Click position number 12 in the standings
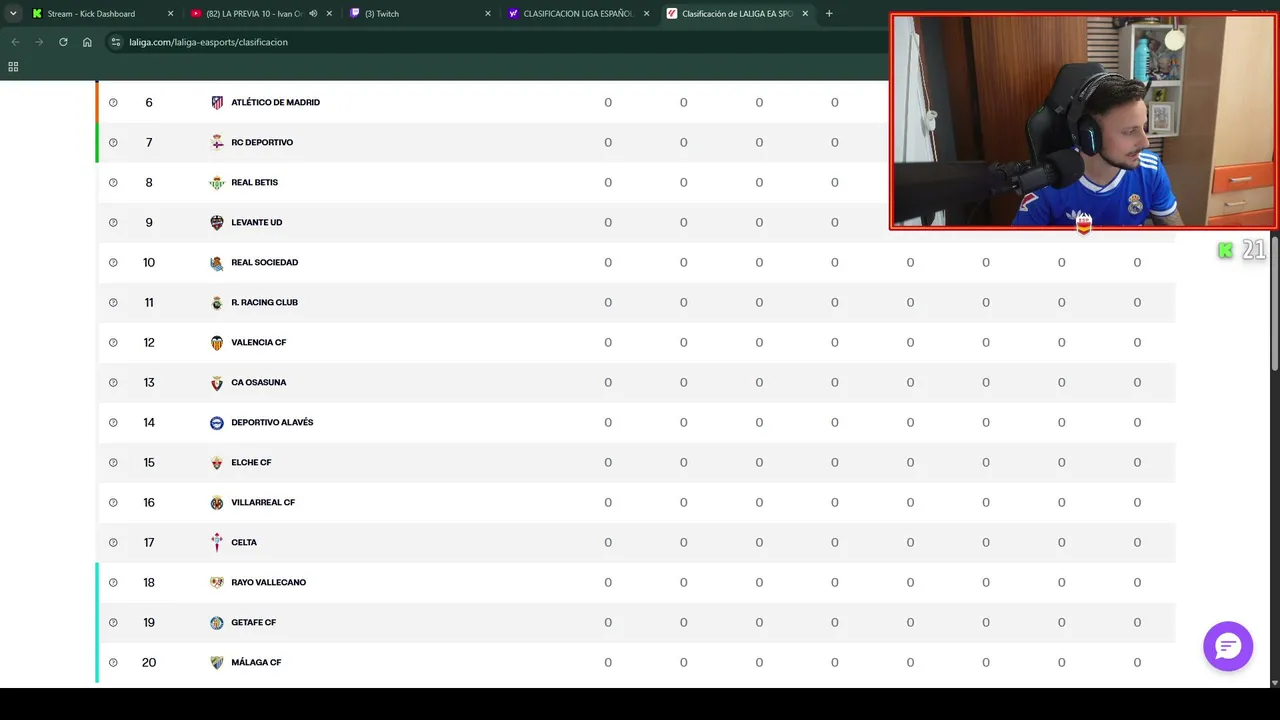Viewport: 1280px width, 720px height. coord(149,342)
